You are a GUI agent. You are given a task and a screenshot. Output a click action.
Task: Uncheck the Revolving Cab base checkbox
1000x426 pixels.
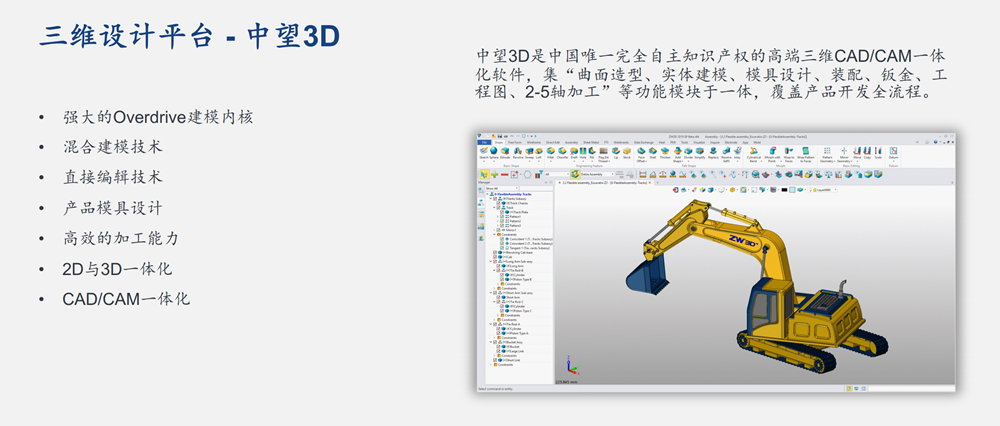click(x=495, y=253)
